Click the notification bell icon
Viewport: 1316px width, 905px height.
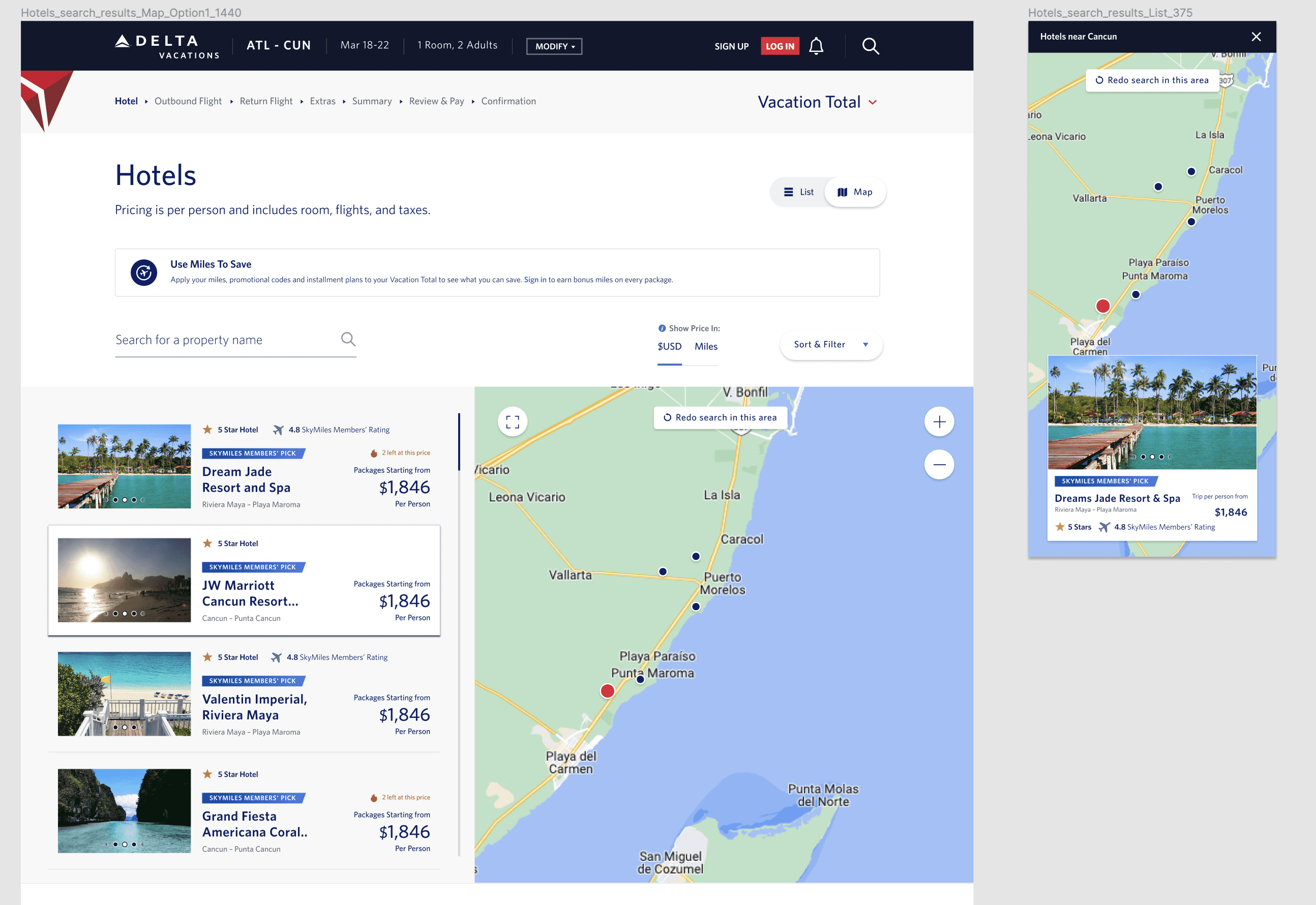(816, 46)
